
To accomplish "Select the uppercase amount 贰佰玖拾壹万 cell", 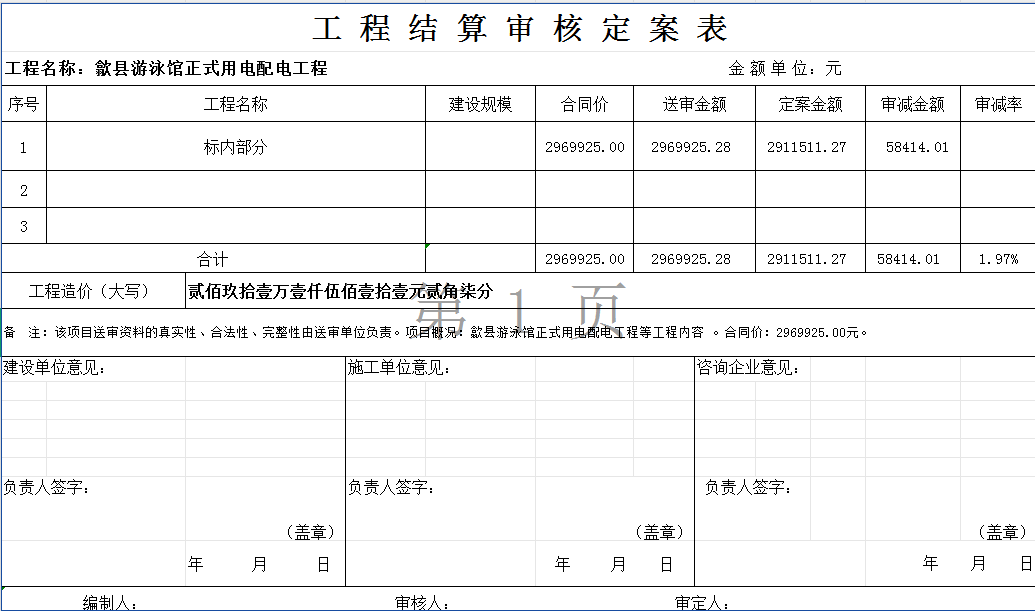I will tap(340, 291).
